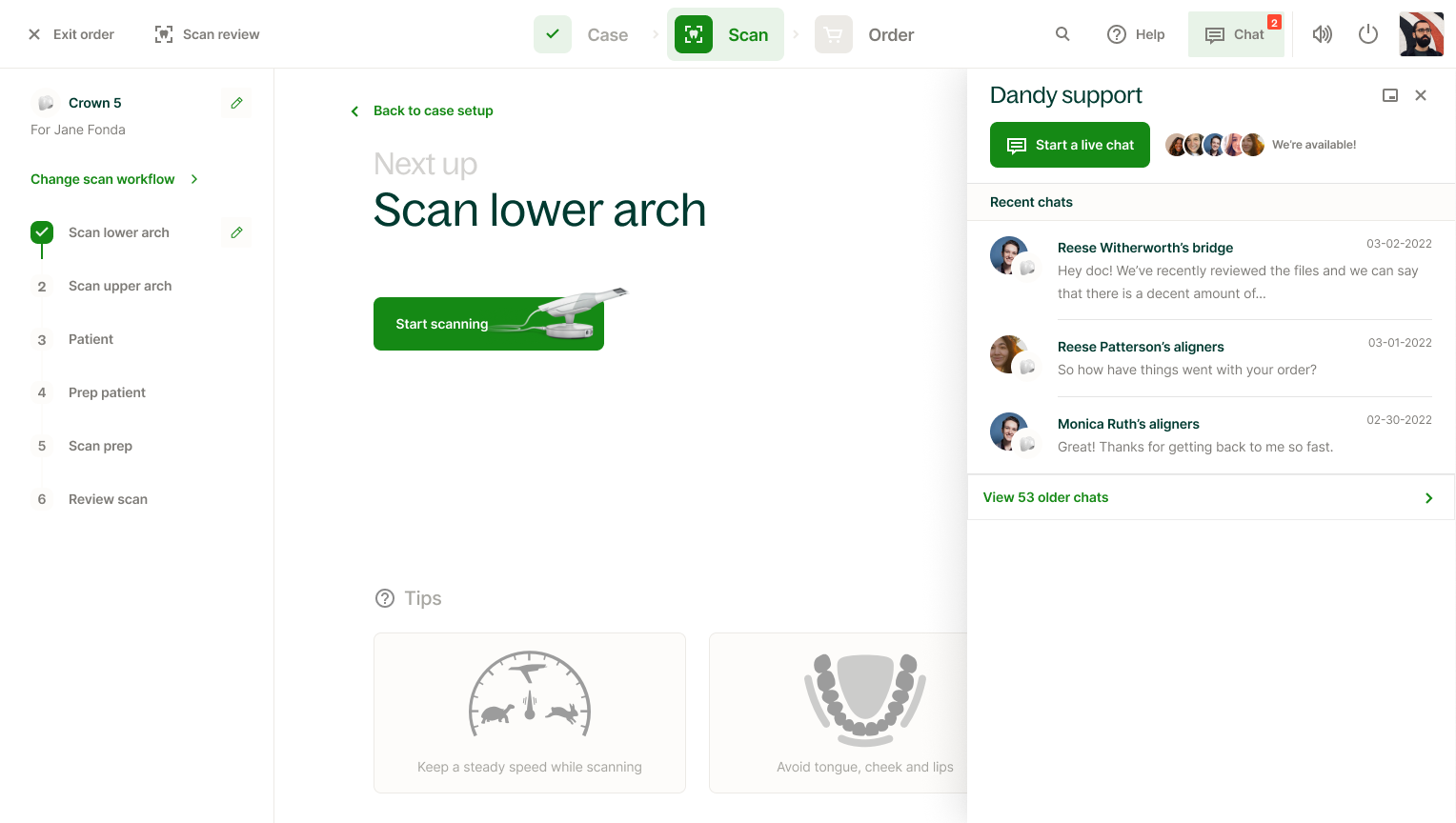Open Reese Patterson's aligners chat

click(x=1141, y=347)
